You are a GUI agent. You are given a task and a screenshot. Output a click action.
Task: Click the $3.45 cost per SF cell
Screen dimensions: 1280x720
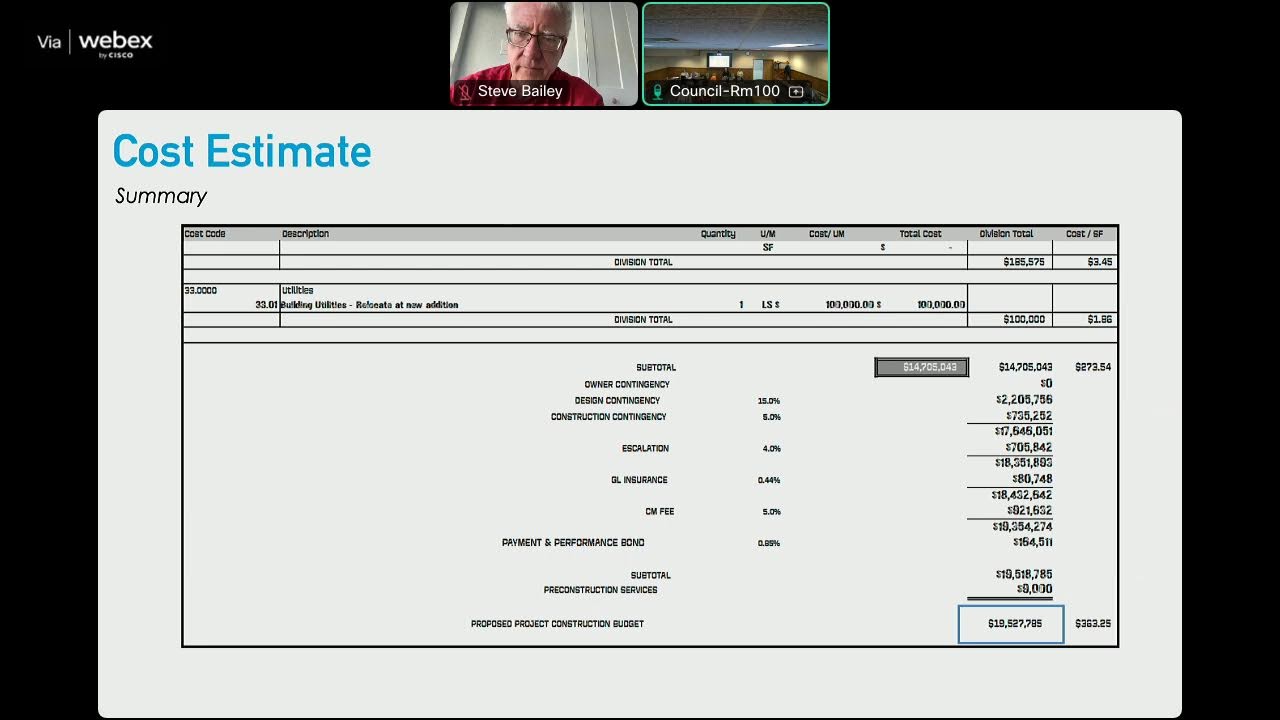(x=1099, y=262)
